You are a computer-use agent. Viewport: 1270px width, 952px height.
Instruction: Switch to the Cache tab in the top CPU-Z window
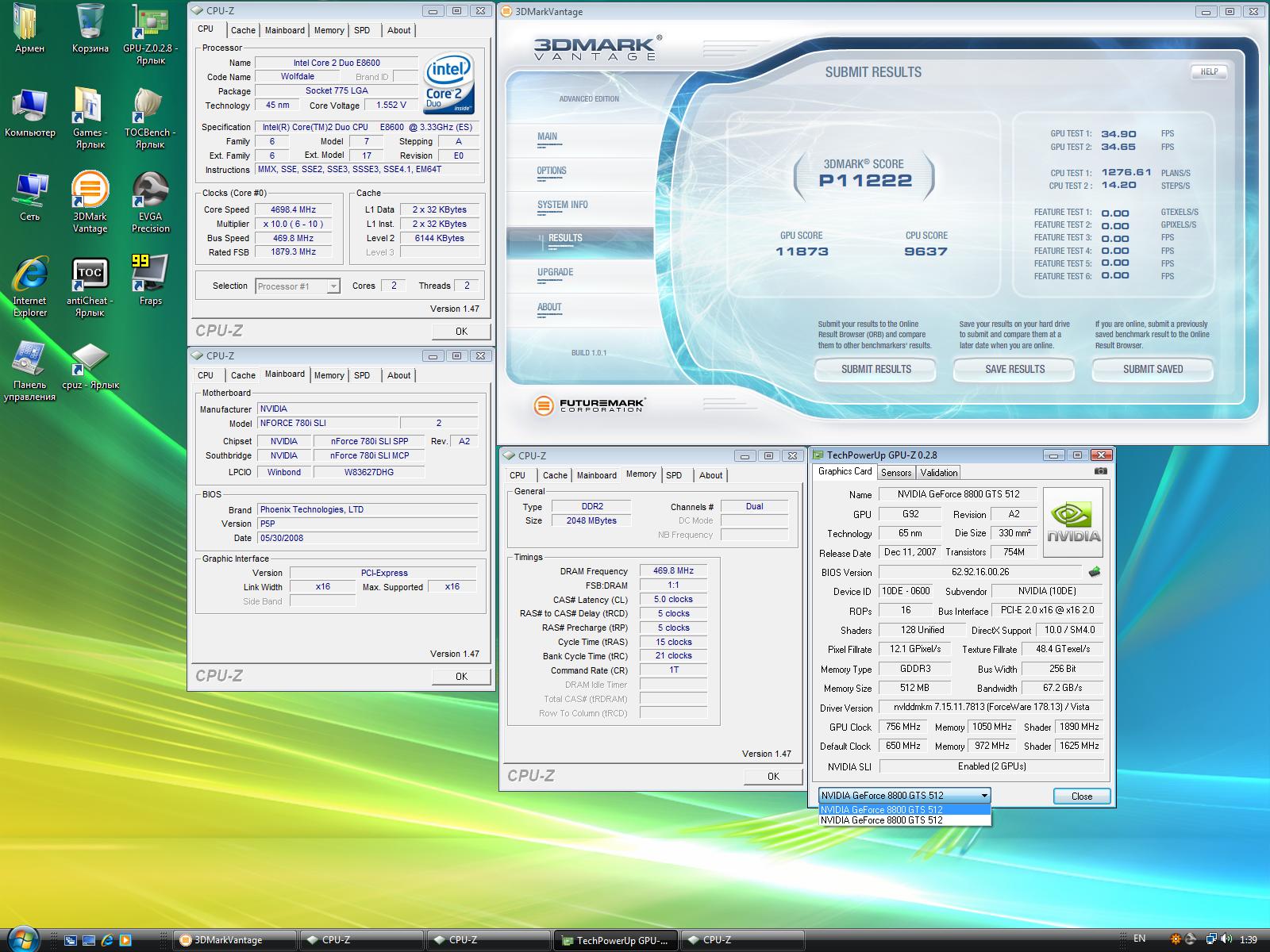pos(243,30)
